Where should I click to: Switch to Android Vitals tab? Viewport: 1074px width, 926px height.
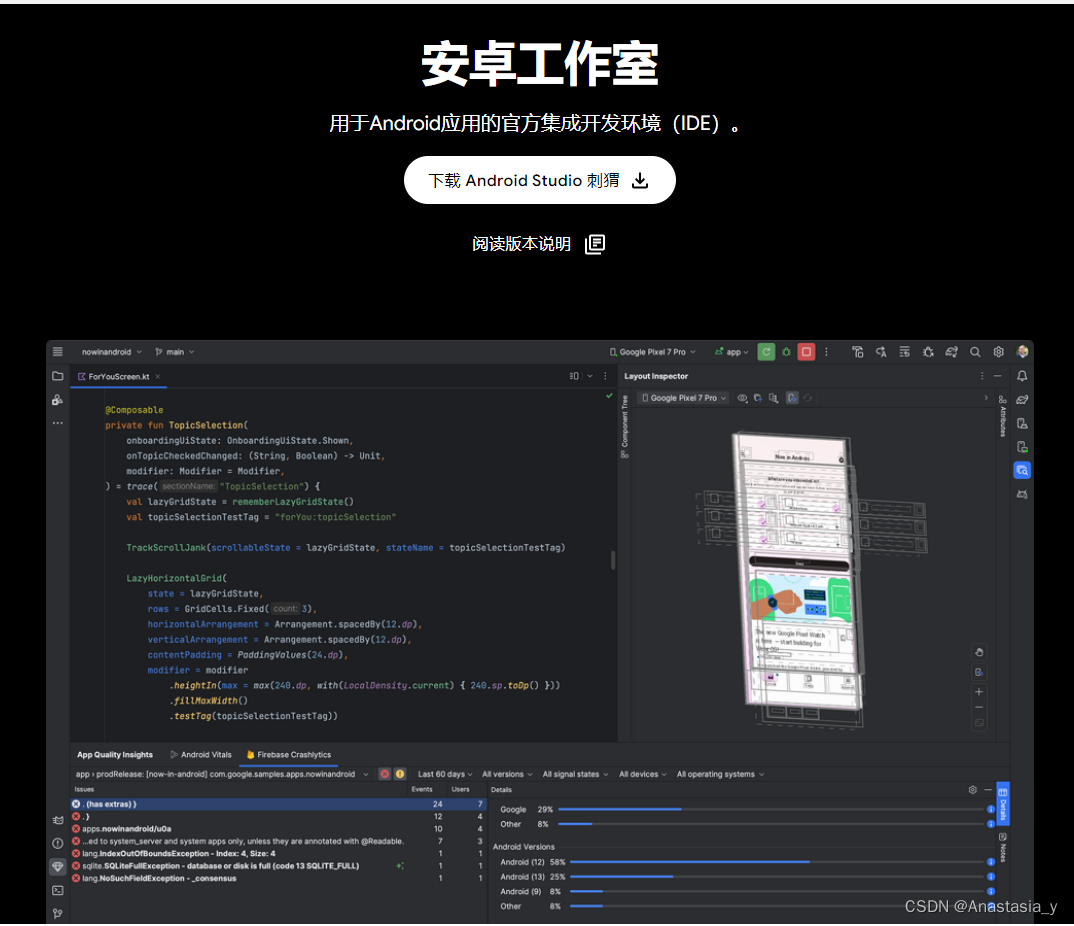[201, 755]
